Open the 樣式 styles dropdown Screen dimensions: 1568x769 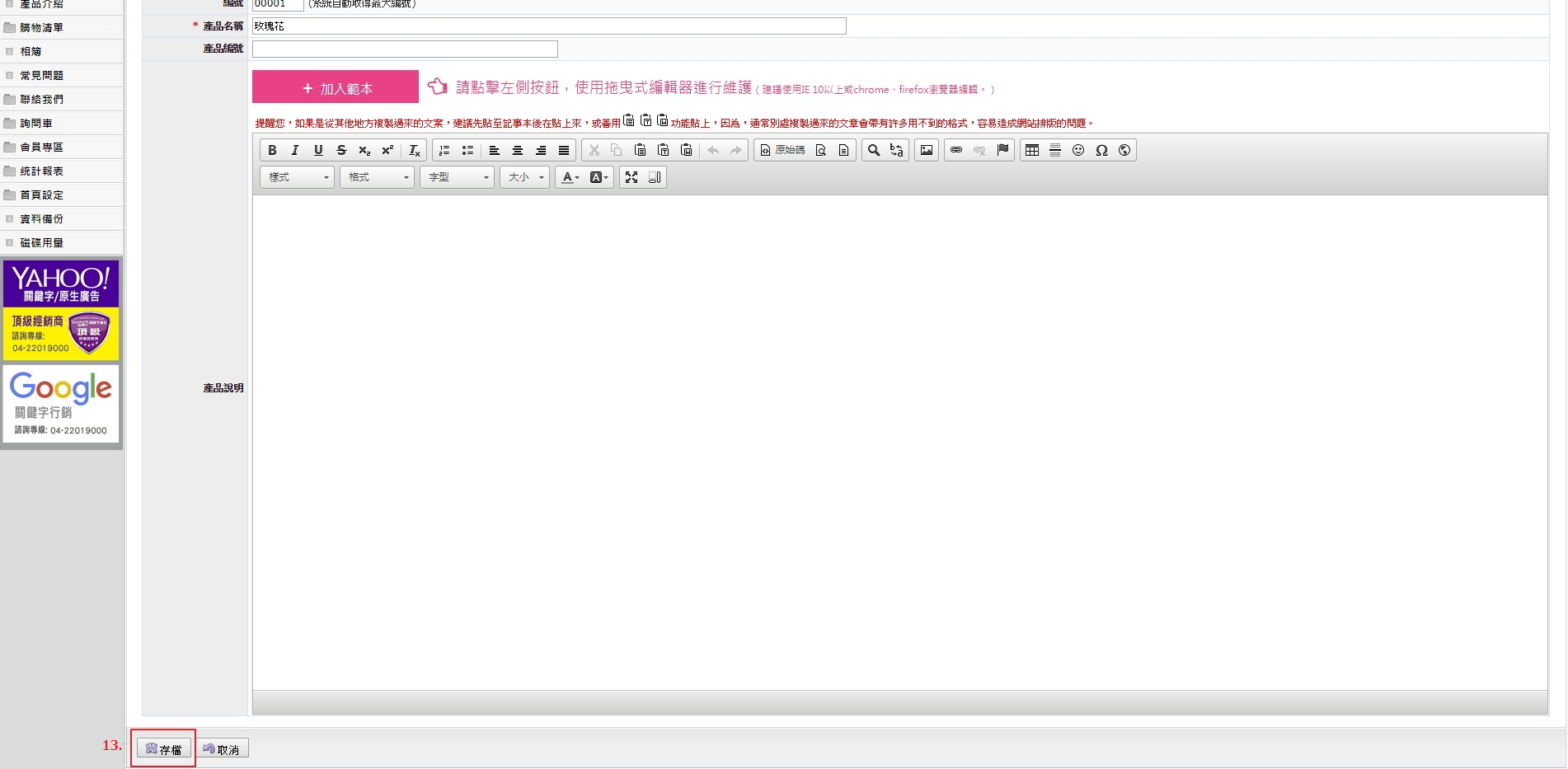(298, 177)
